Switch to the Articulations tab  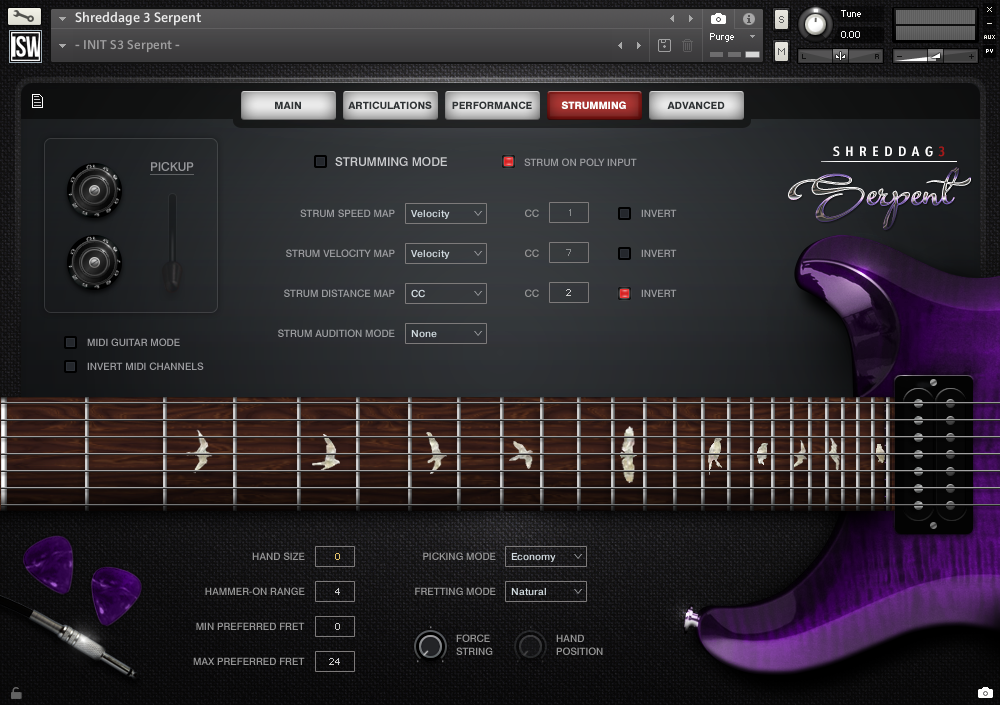click(390, 104)
